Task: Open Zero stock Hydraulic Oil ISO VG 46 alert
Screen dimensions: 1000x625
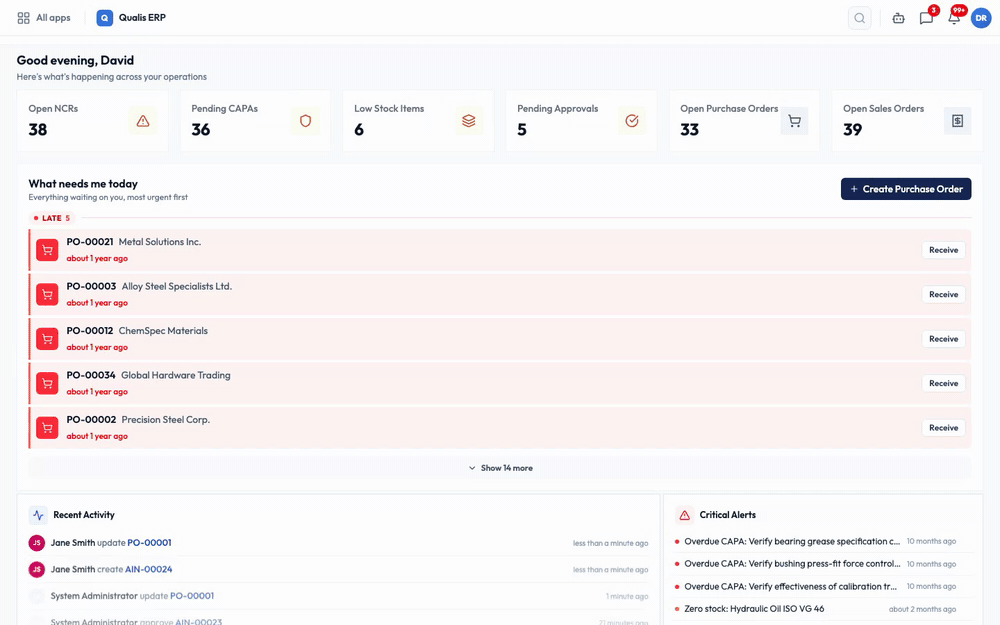Action: [754, 609]
